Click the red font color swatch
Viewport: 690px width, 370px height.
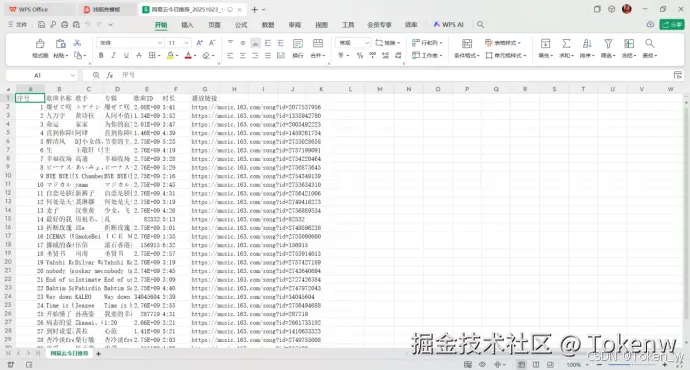coord(188,55)
